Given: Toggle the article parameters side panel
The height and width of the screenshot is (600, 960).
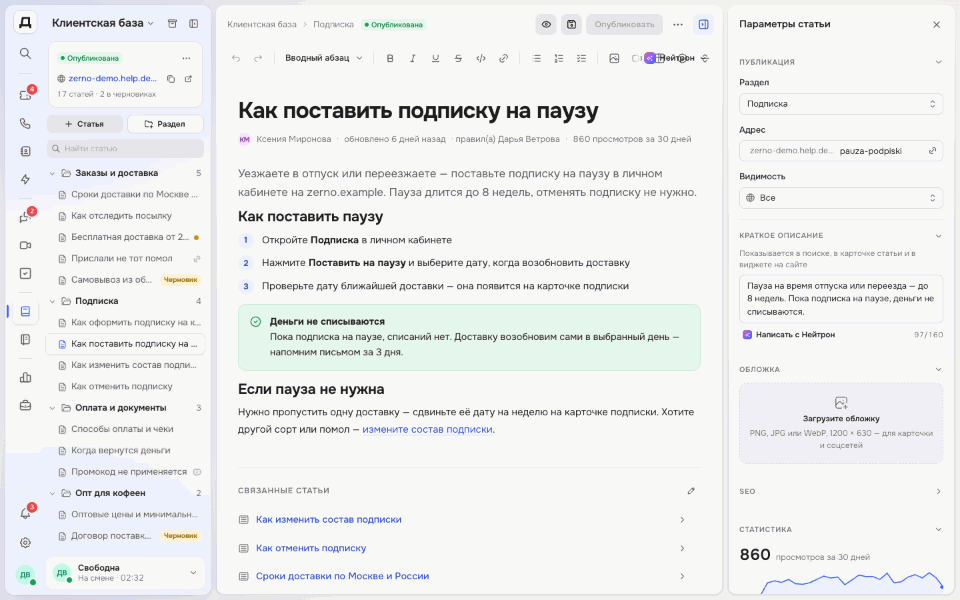Looking at the screenshot, I should click(703, 24).
